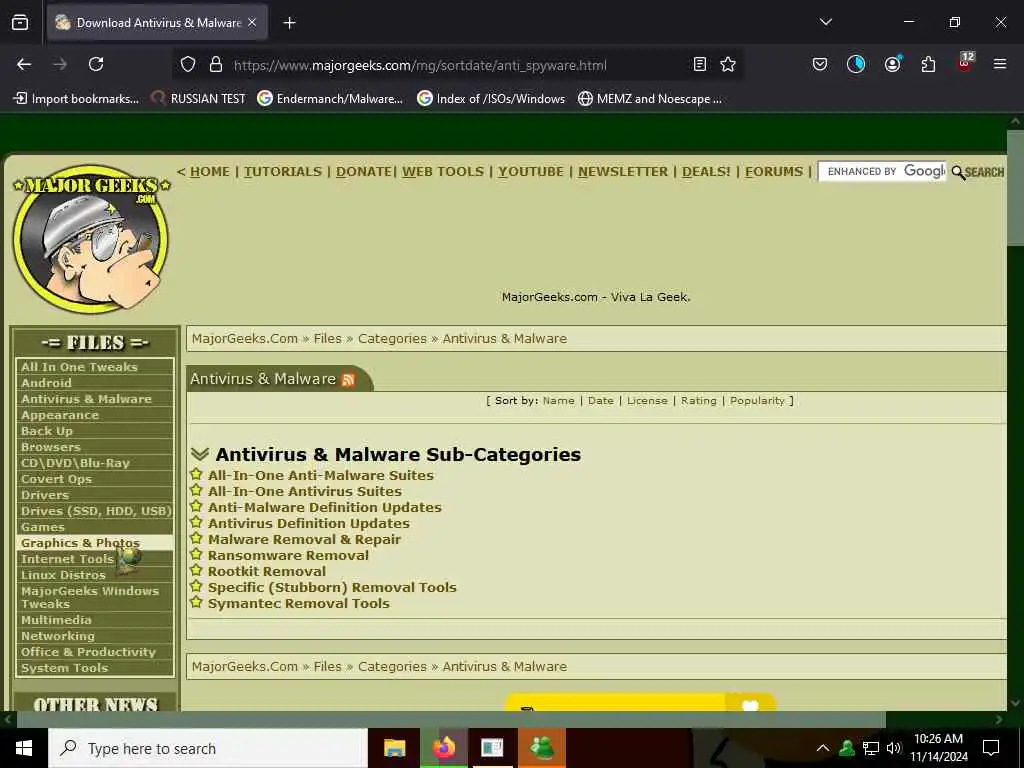Go back to the previous page
The width and height of the screenshot is (1024, 768).
(24, 64)
